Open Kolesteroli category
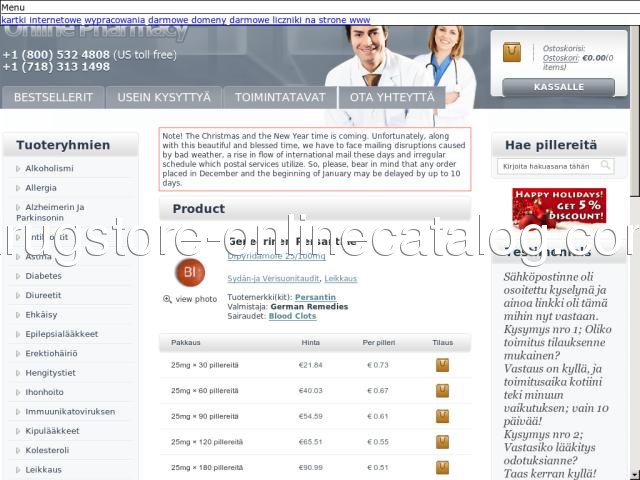 (x=47, y=450)
